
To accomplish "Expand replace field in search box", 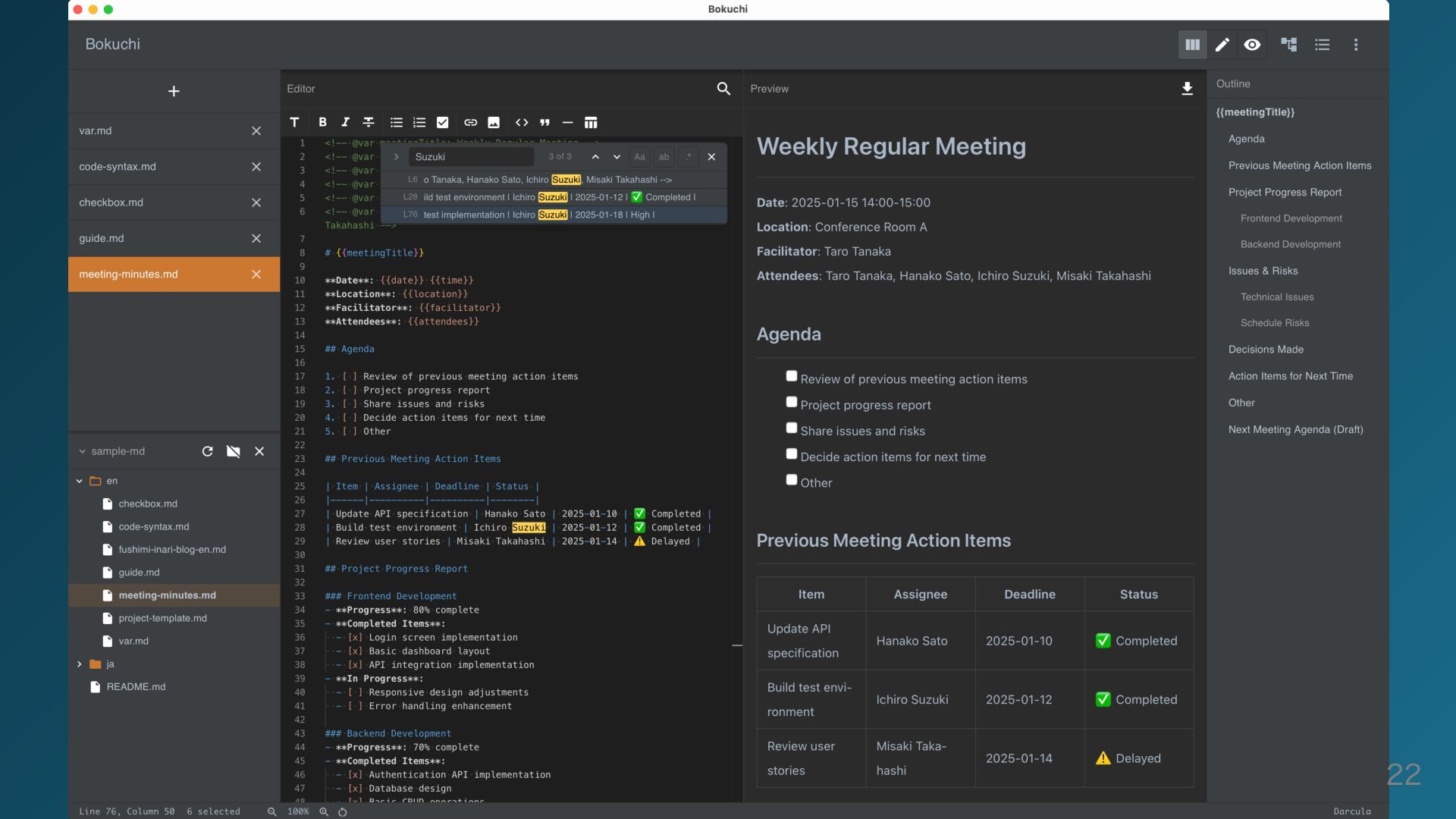I will tap(396, 157).
